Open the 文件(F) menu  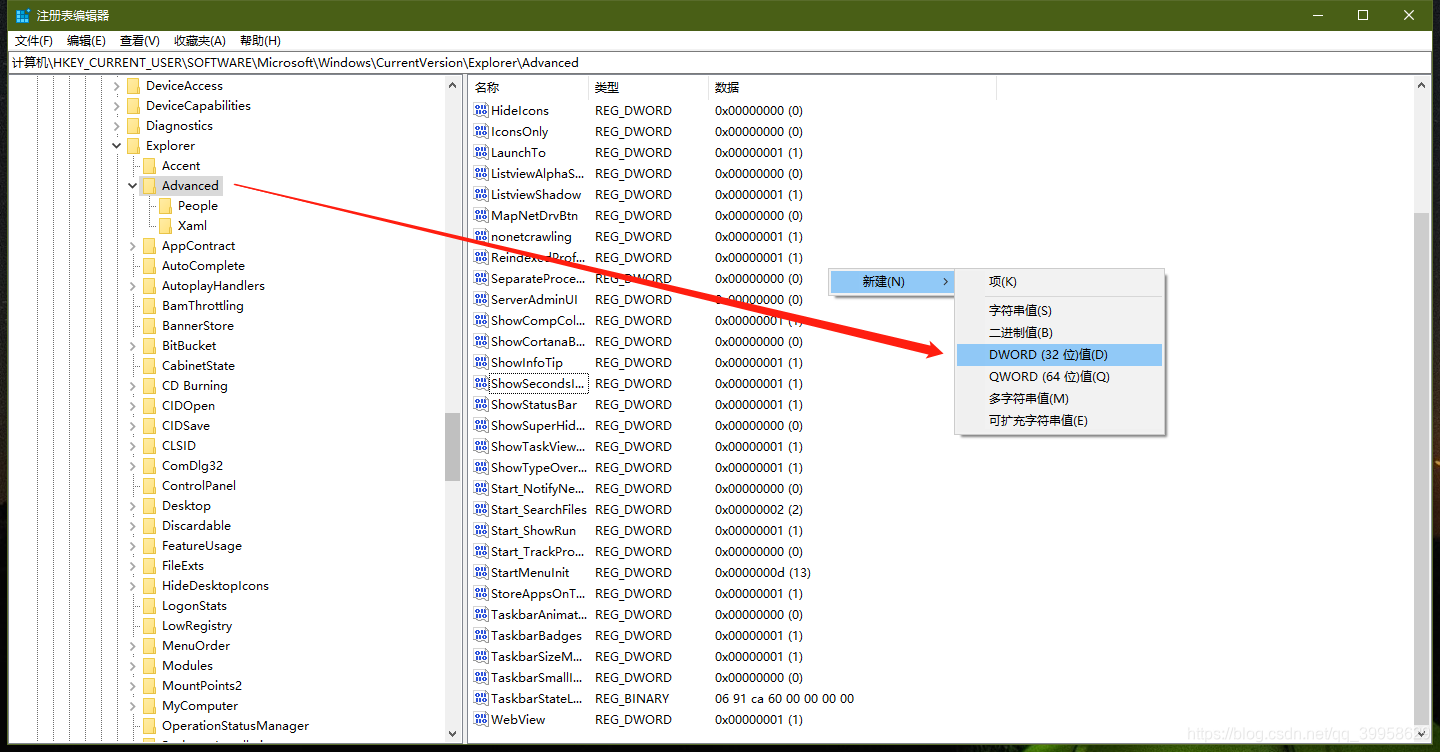(x=34, y=41)
